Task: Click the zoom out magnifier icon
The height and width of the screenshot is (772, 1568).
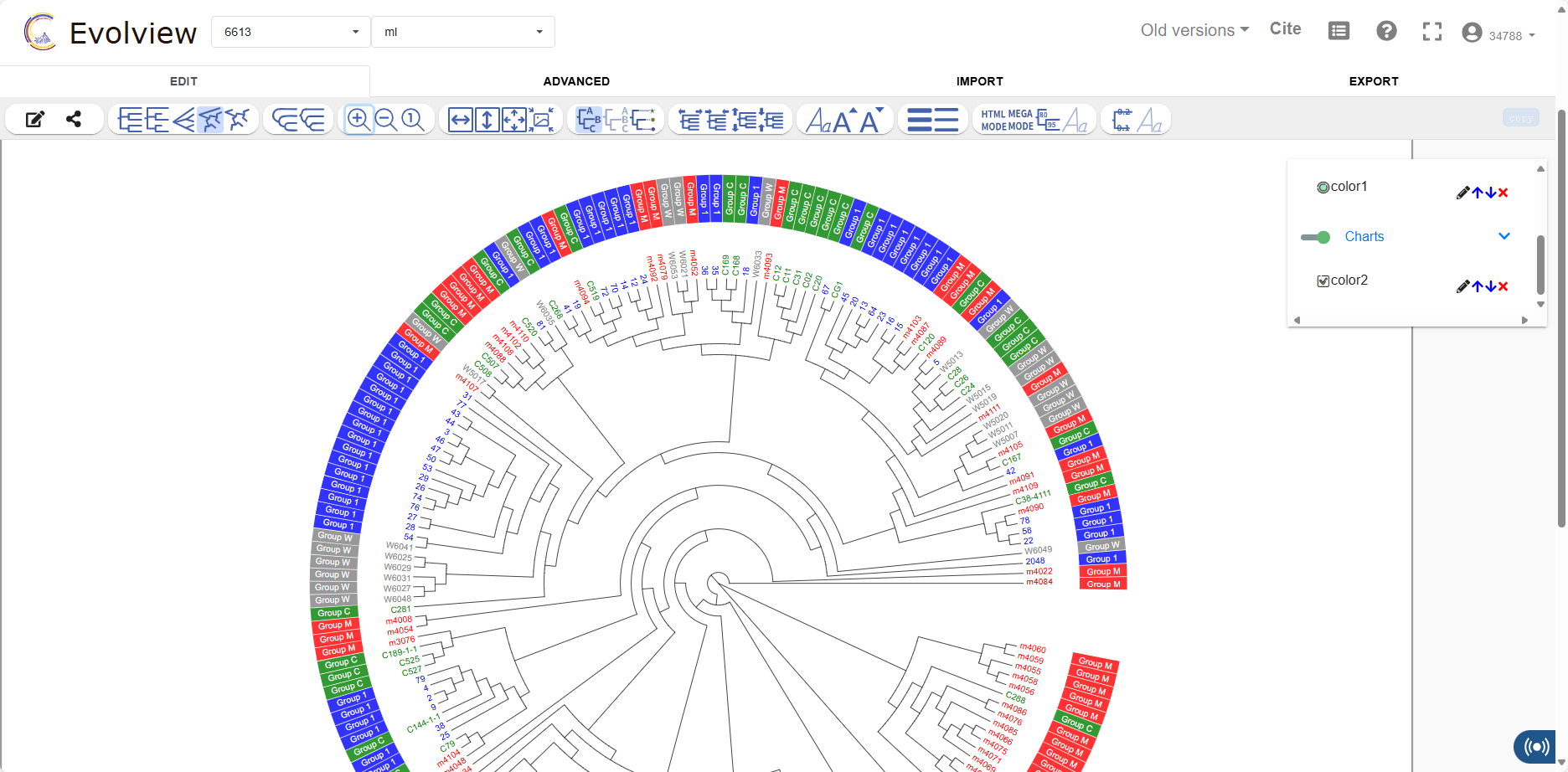Action: click(385, 120)
